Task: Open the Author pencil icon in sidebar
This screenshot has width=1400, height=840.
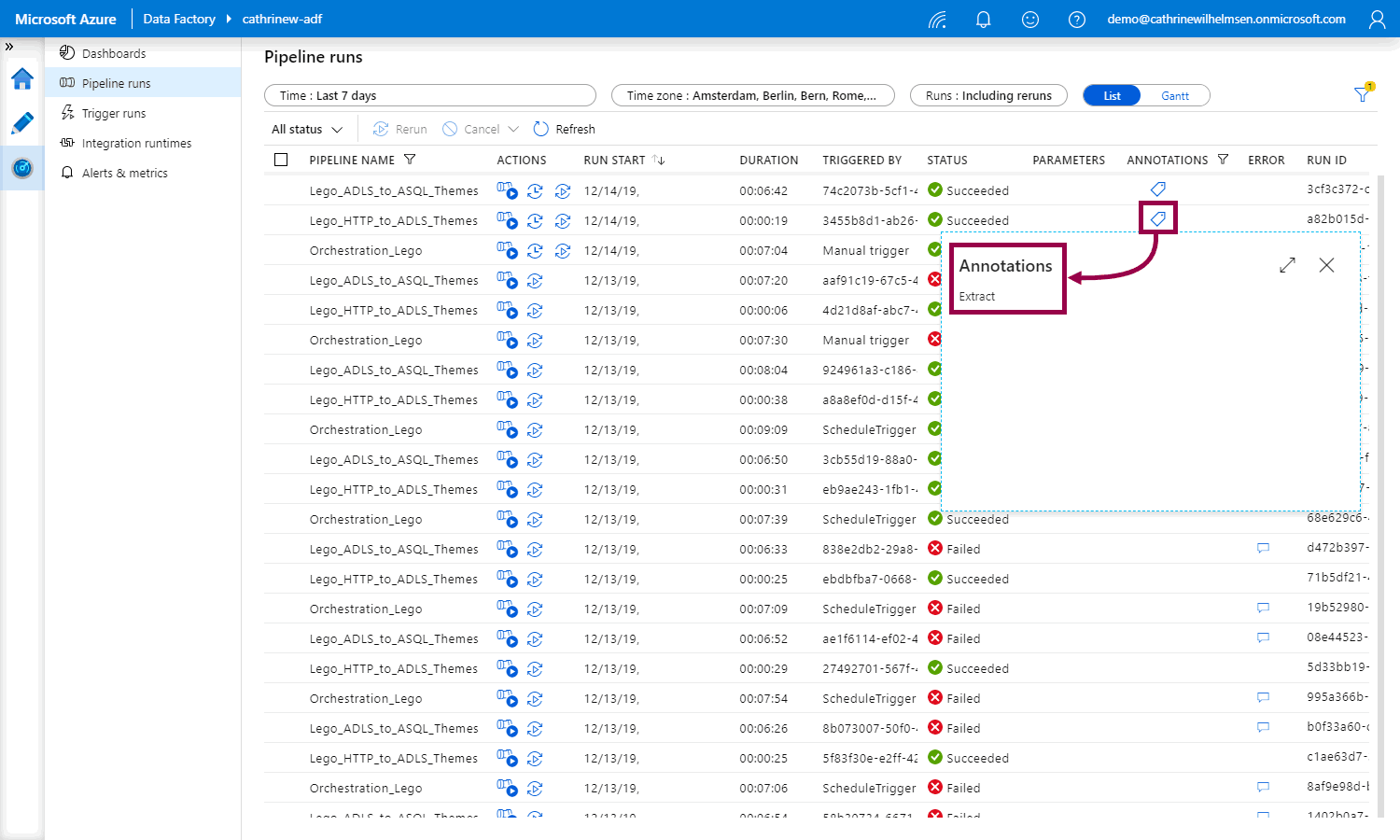Action: 22,123
